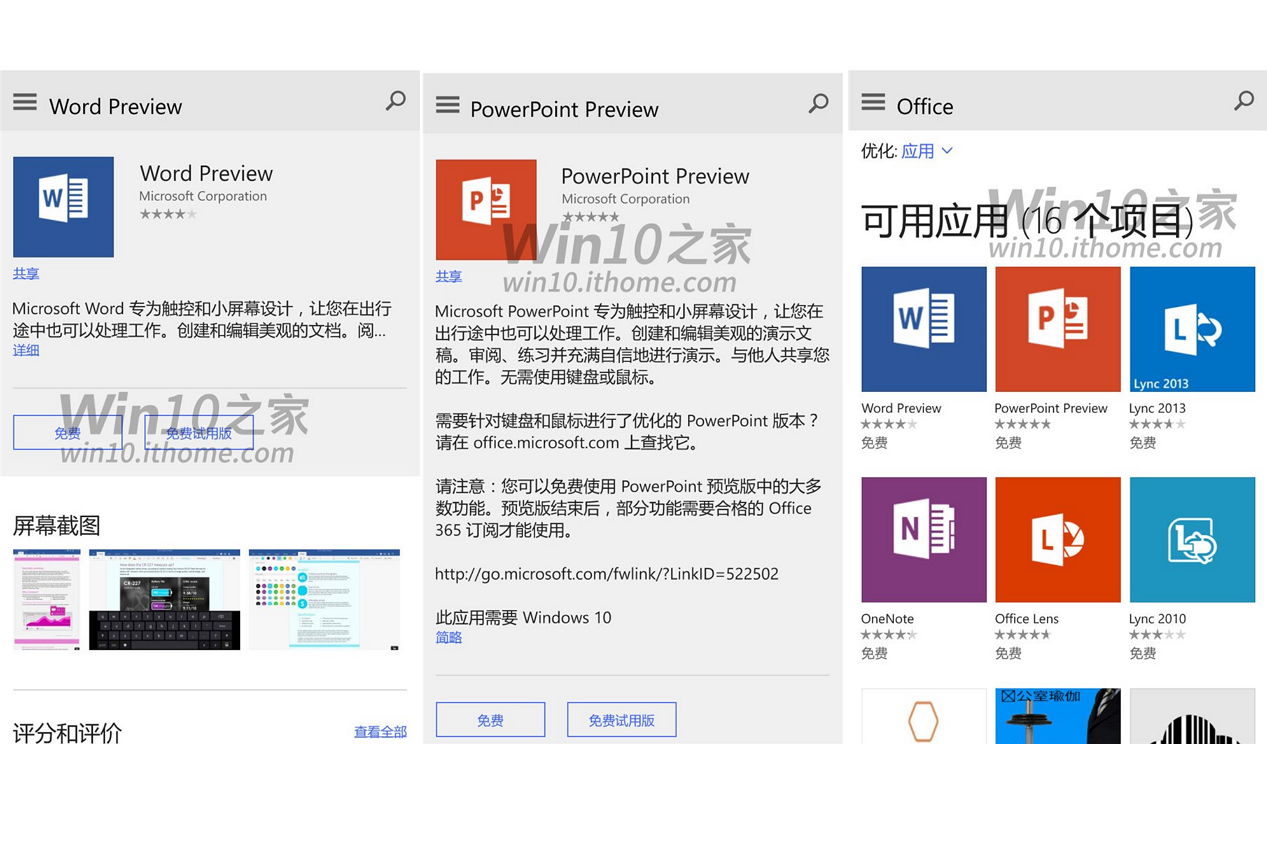Click the 评分和评价 section heading
The height and width of the screenshot is (851, 1267).
[x=68, y=733]
